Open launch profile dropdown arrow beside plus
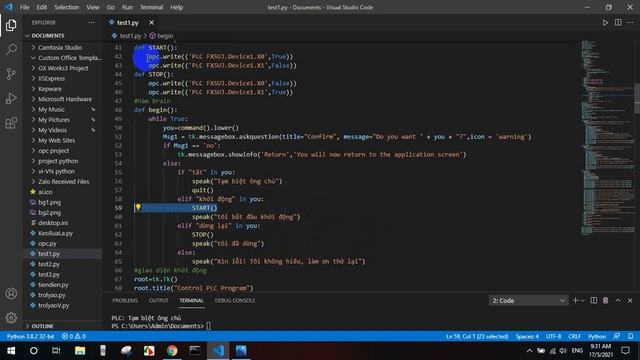640x360 pixels. coord(583,300)
